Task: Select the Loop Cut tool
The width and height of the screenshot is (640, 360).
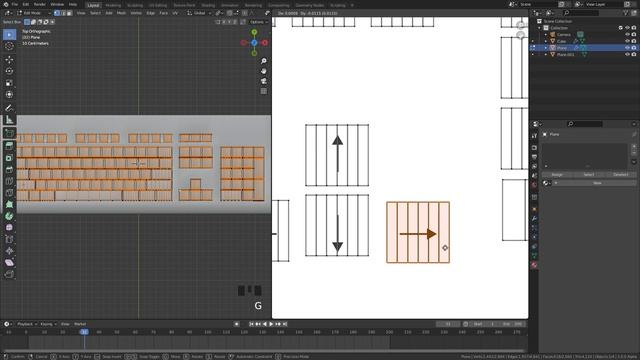Action: click(x=9, y=181)
